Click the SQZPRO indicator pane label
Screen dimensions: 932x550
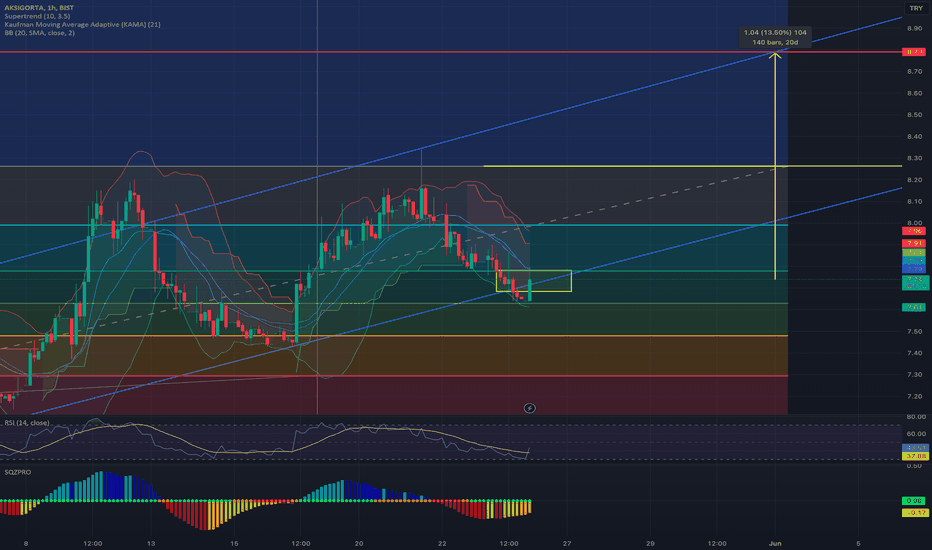(18, 472)
